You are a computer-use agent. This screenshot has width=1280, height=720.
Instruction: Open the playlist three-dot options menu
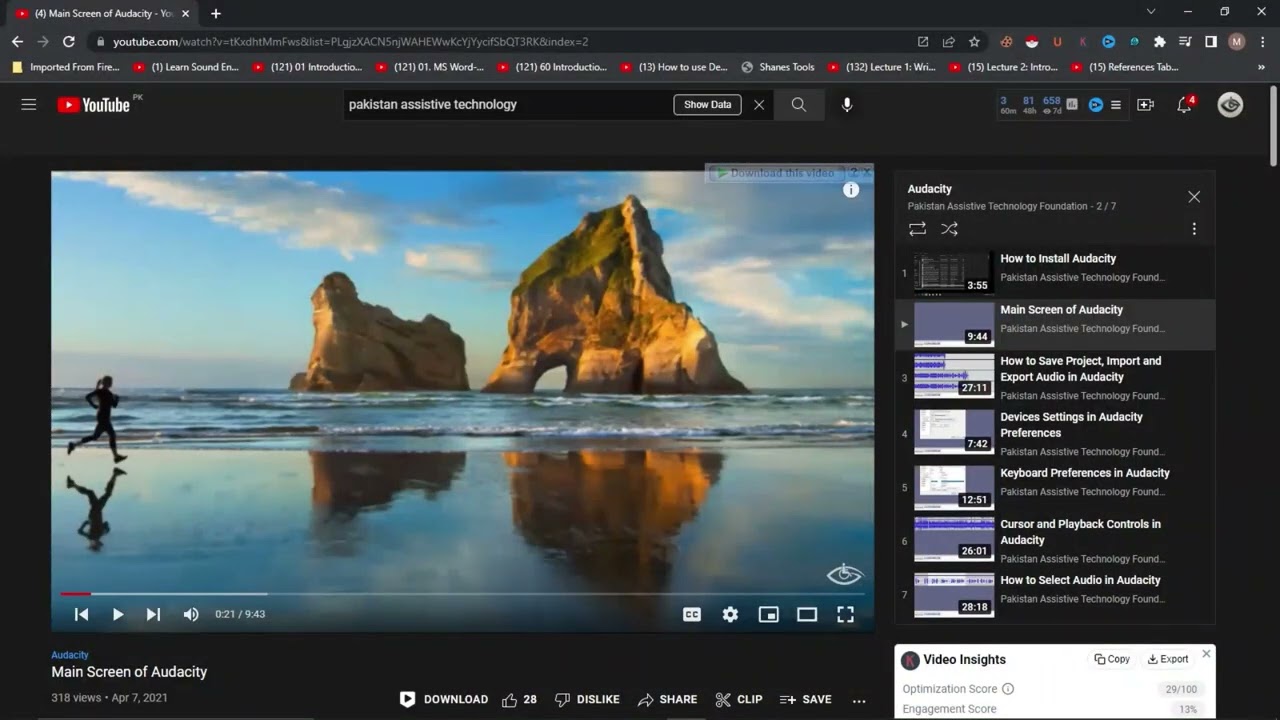[x=1194, y=229]
